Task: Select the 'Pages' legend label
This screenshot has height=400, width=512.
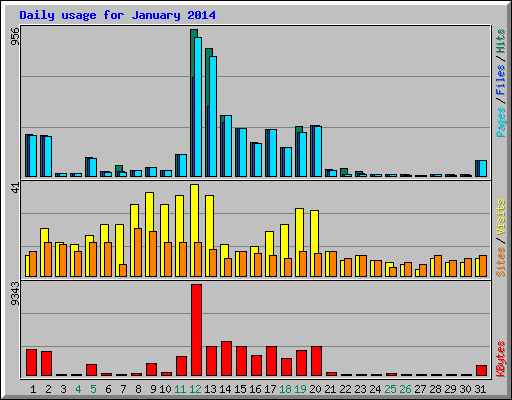Action: [x=501, y=122]
